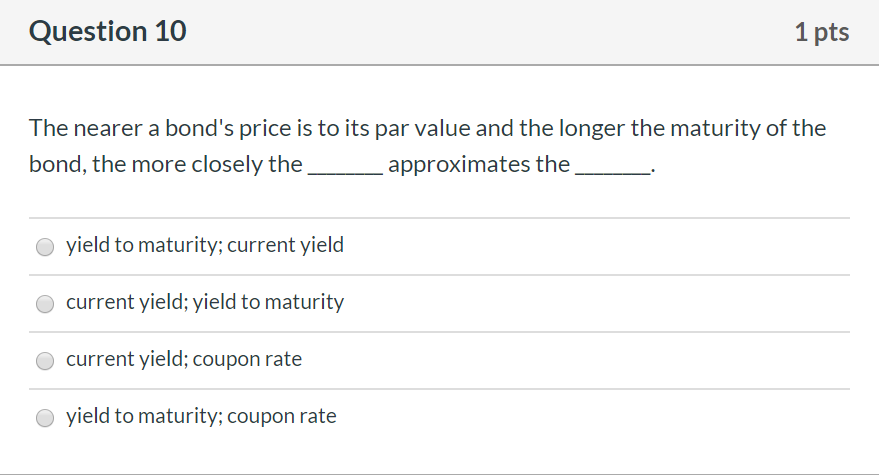Click the "yield to maturity; coupon rate" answer text
The image size is (879, 475).
tap(201, 416)
